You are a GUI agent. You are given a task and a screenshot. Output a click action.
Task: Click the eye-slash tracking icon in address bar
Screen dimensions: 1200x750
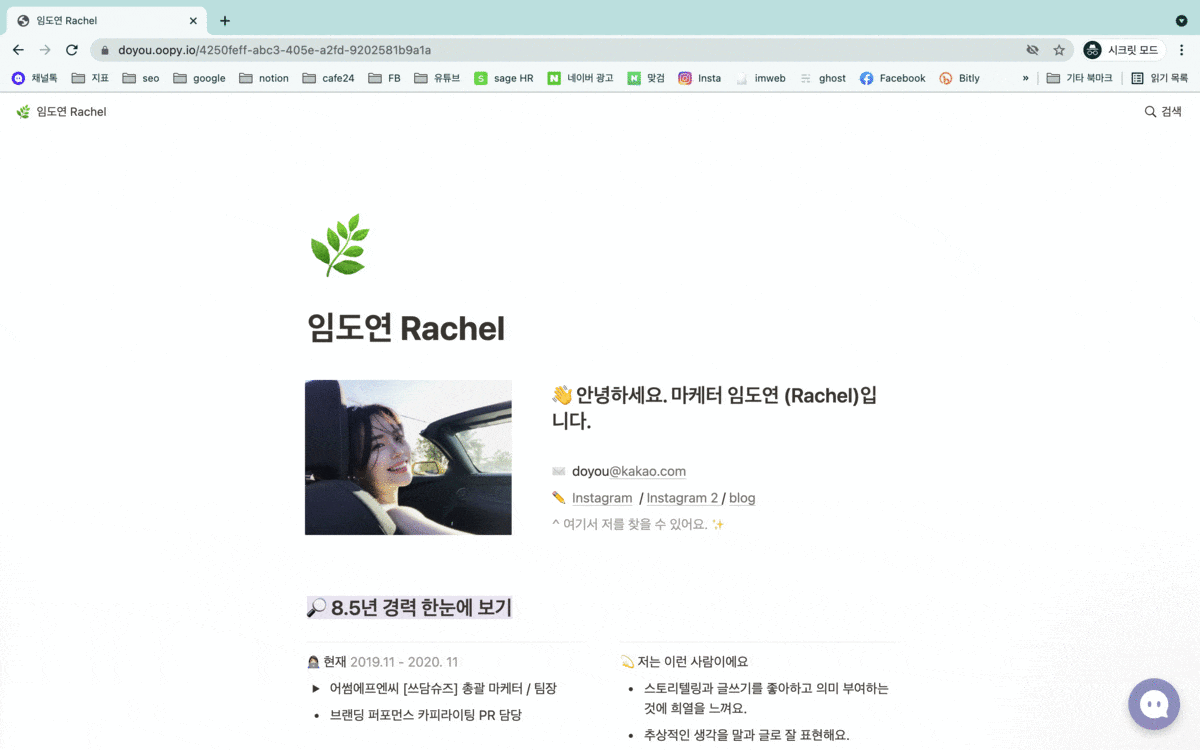point(1033,50)
